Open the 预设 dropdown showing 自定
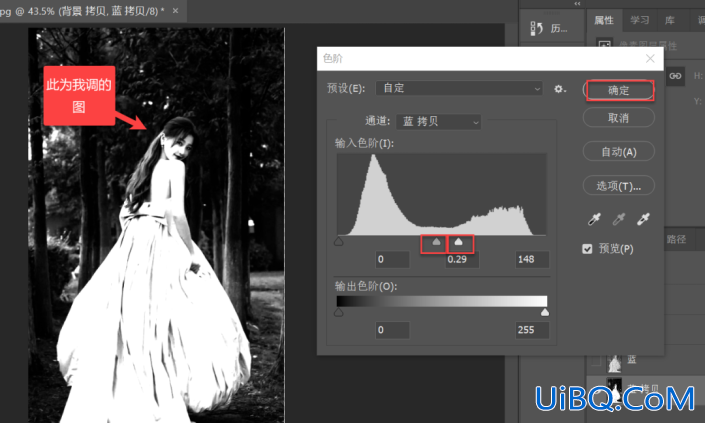Viewport: 705px width, 423px height. 459,88
